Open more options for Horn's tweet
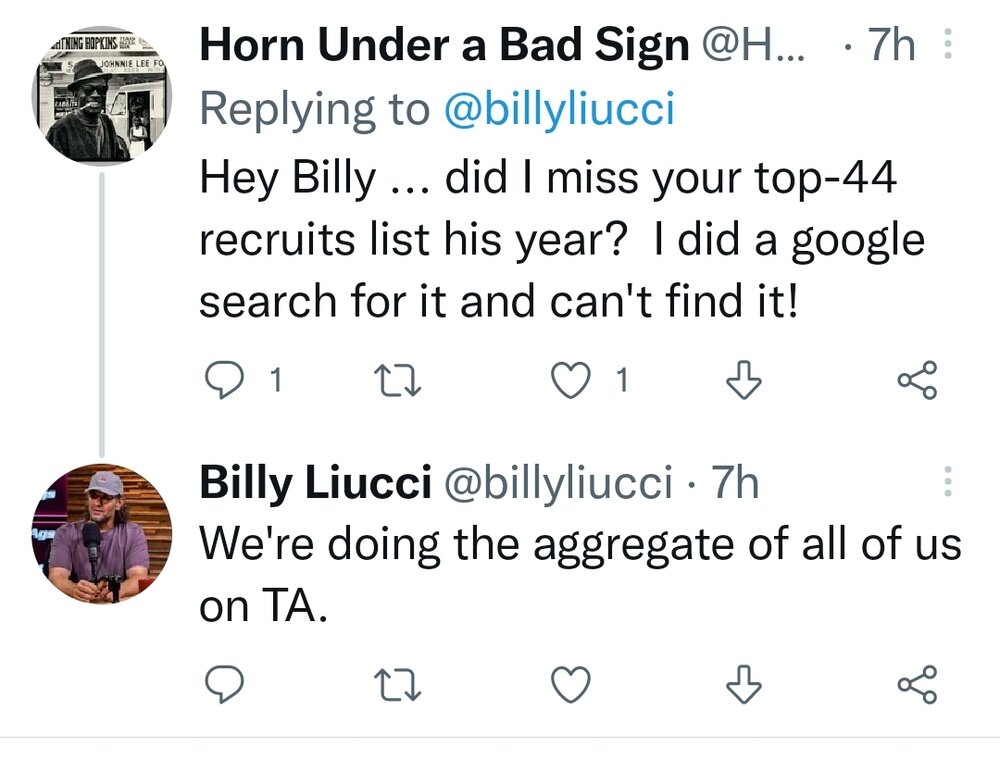Screen dimensions: 1000x759 (x=949, y=46)
